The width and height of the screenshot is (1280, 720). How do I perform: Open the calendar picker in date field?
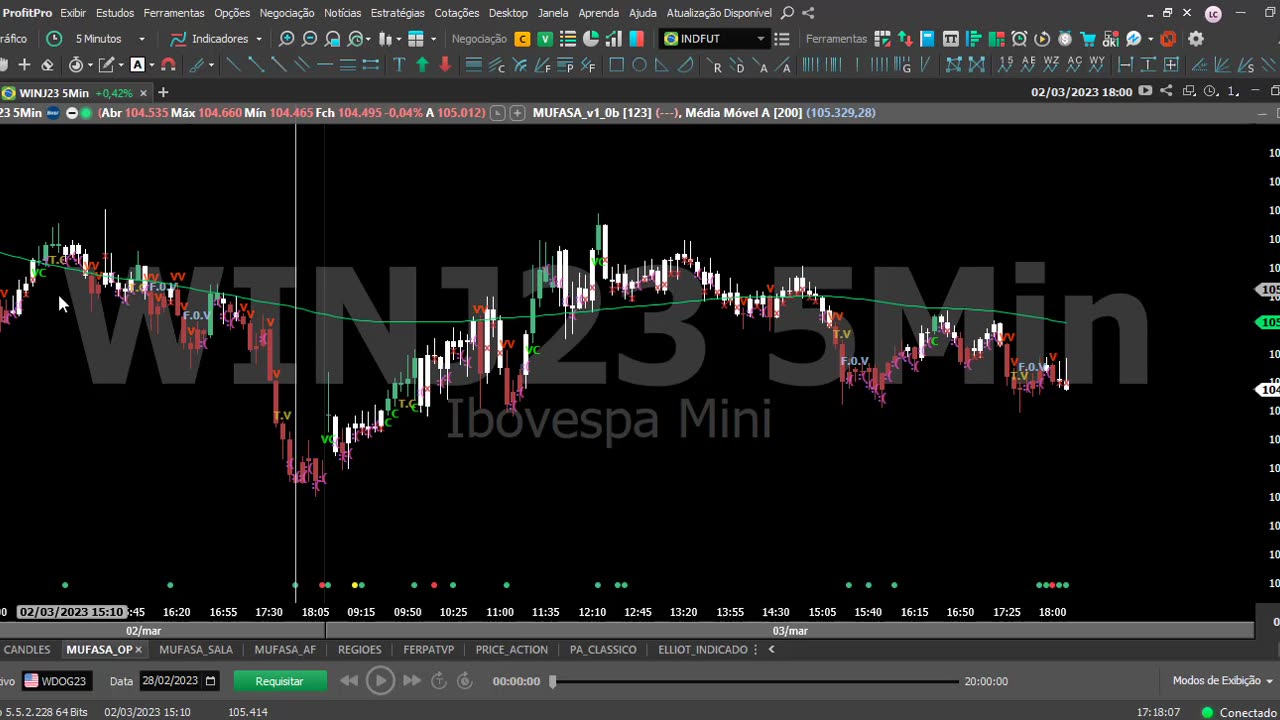210,681
